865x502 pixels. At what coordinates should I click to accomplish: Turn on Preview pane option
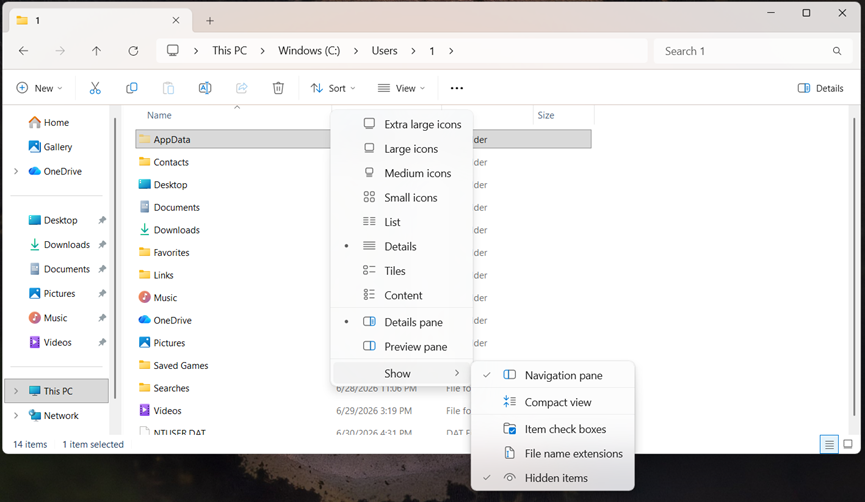(402, 346)
